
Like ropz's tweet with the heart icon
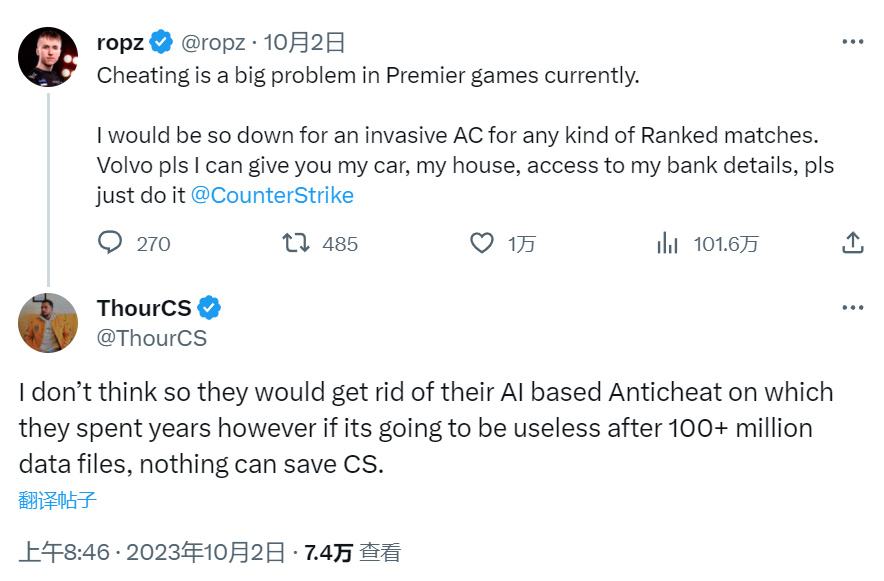[x=482, y=243]
